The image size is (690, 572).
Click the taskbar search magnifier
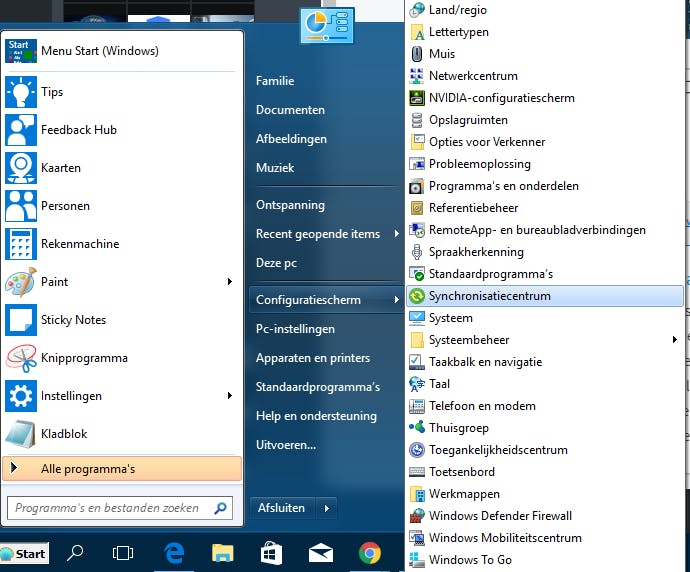(75, 553)
